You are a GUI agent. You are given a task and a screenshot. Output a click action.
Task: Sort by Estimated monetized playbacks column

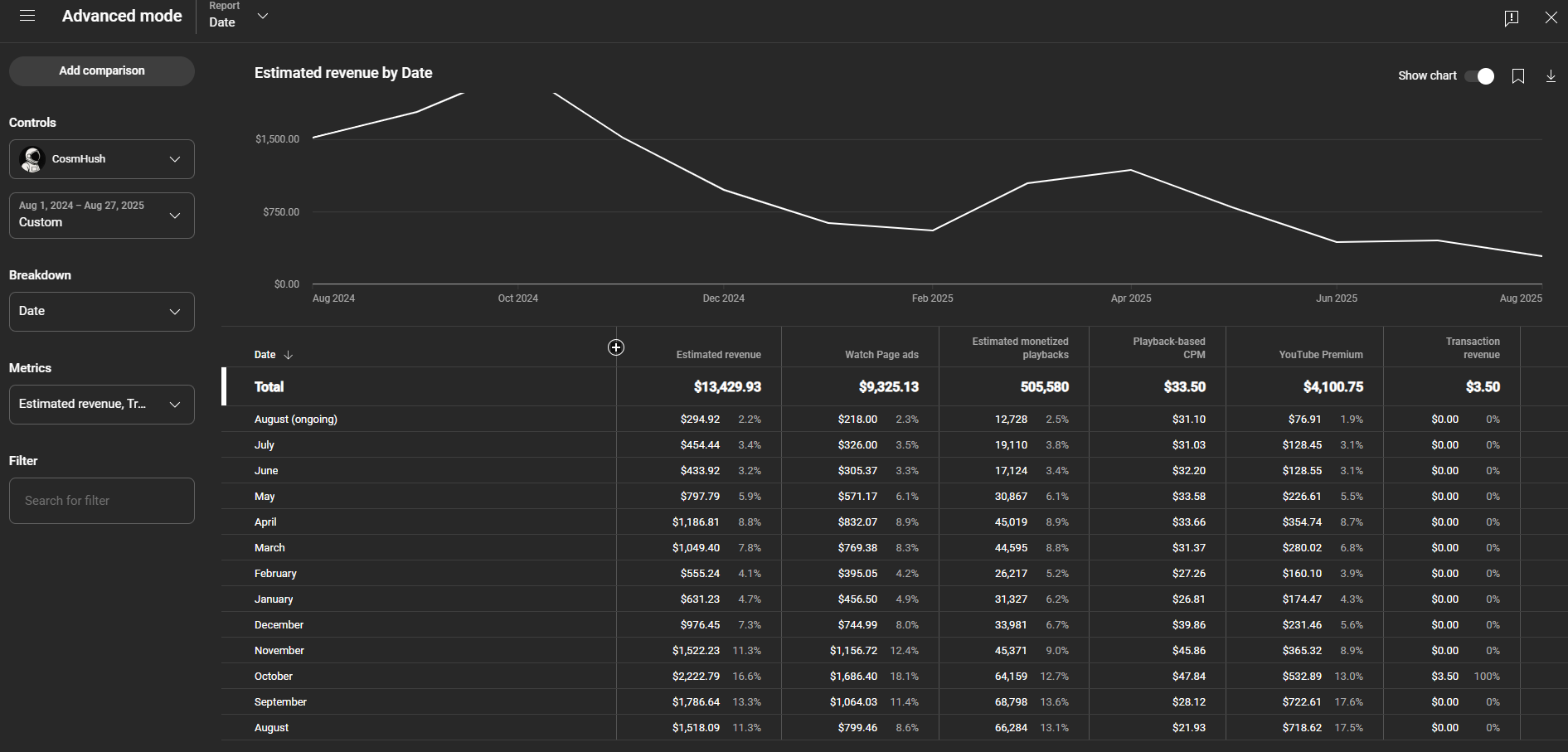tap(1020, 348)
